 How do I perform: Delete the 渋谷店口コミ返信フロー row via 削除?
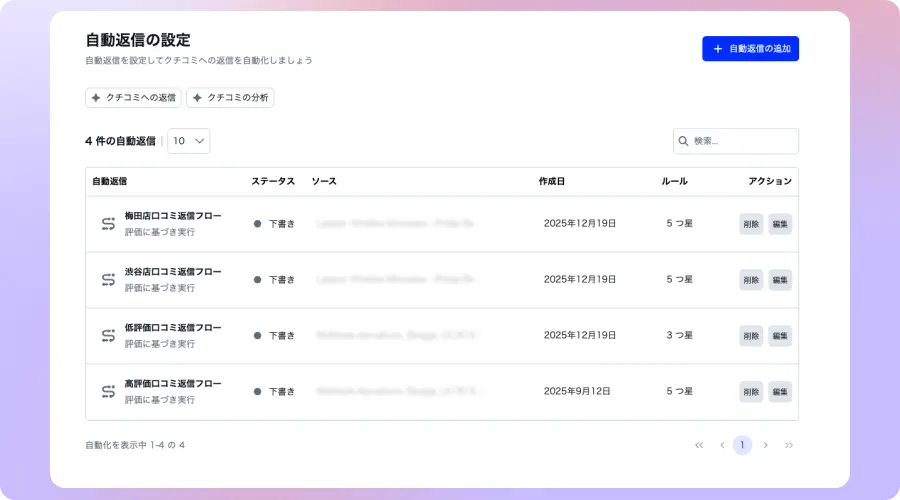click(751, 280)
